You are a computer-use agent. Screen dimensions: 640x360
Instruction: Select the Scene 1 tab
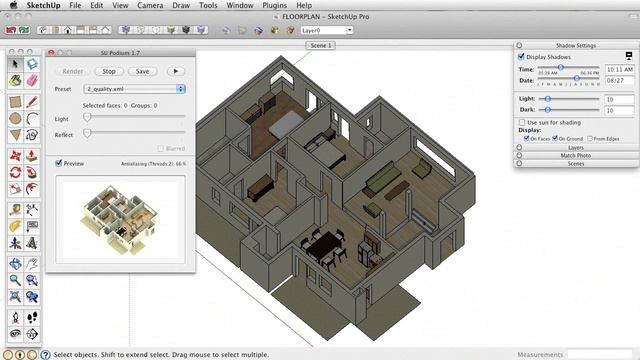pos(321,45)
